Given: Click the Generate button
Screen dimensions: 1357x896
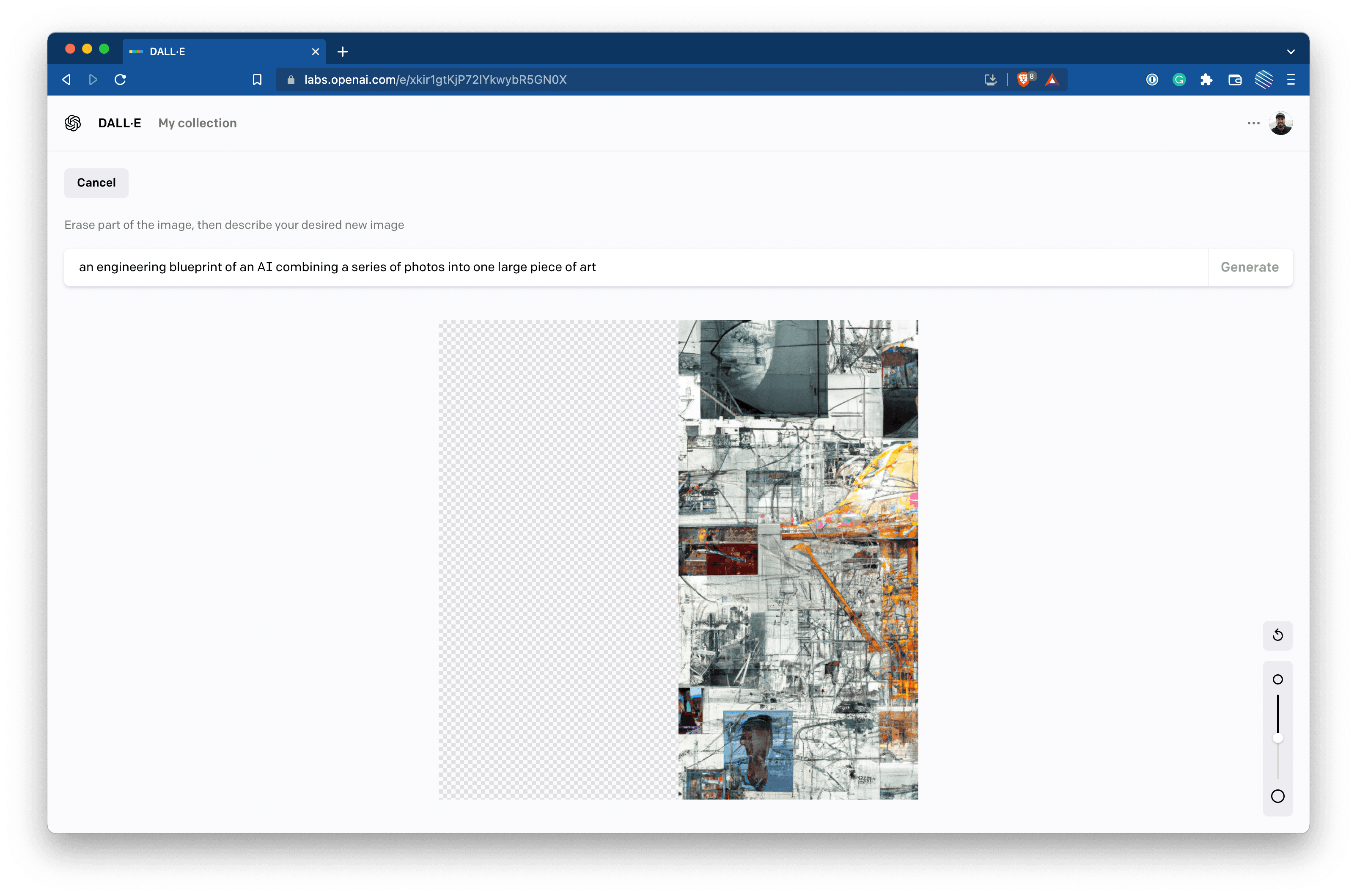Looking at the screenshot, I should pos(1250,267).
